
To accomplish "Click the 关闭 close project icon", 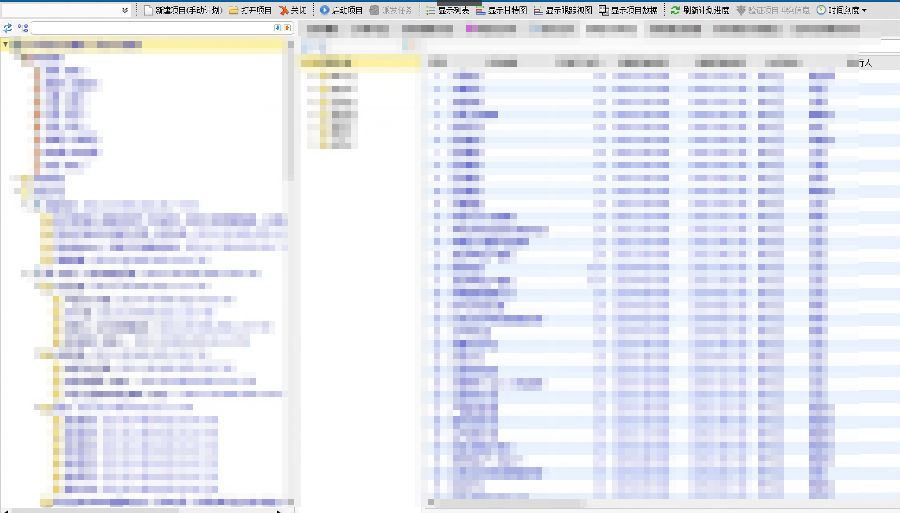I will pos(283,10).
